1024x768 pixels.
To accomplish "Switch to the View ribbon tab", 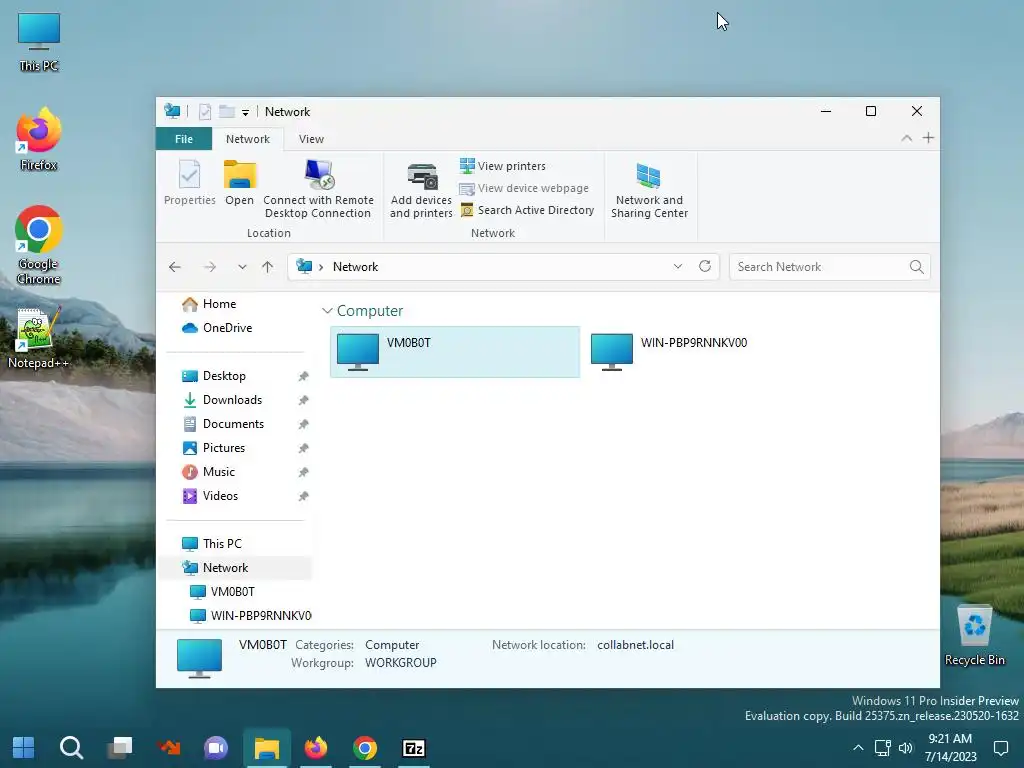I will point(311,139).
